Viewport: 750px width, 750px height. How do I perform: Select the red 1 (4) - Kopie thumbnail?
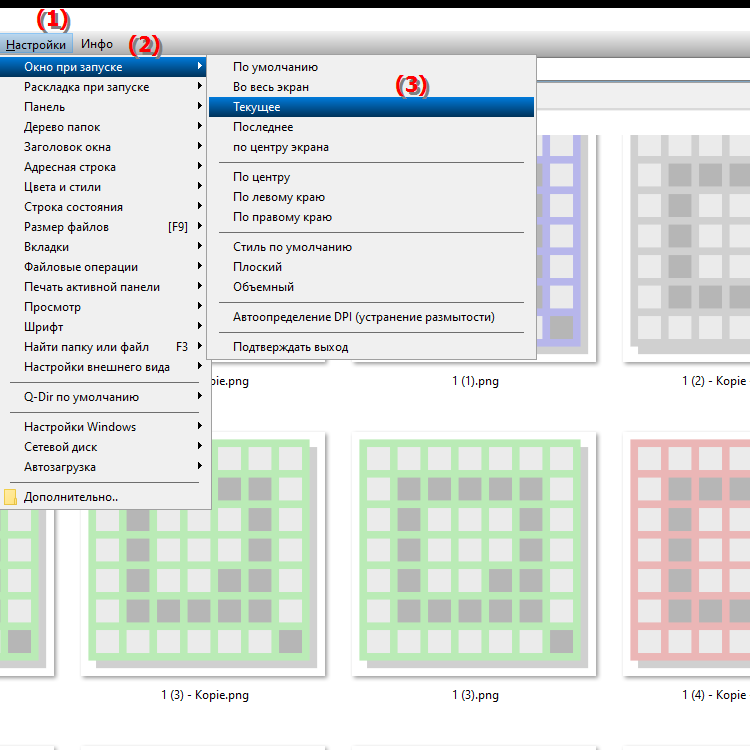(687, 554)
